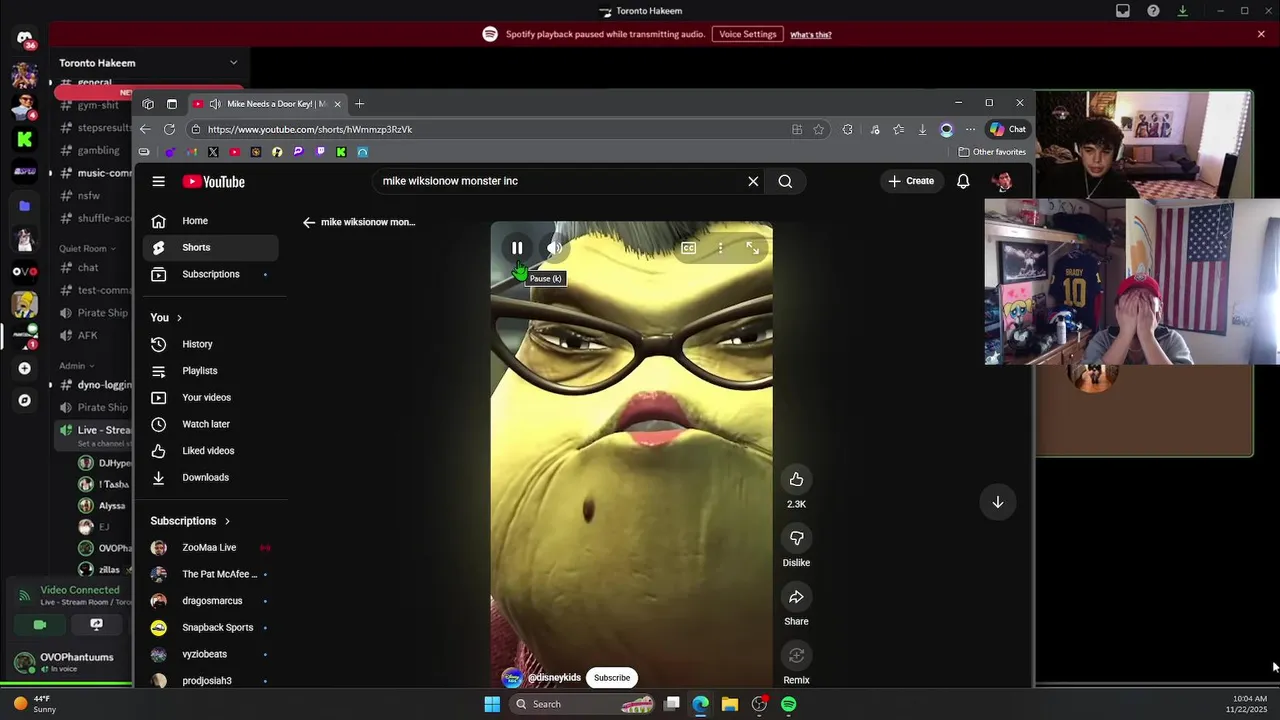Dislike the Short video
This screenshot has height=720, width=1280.
point(796,538)
